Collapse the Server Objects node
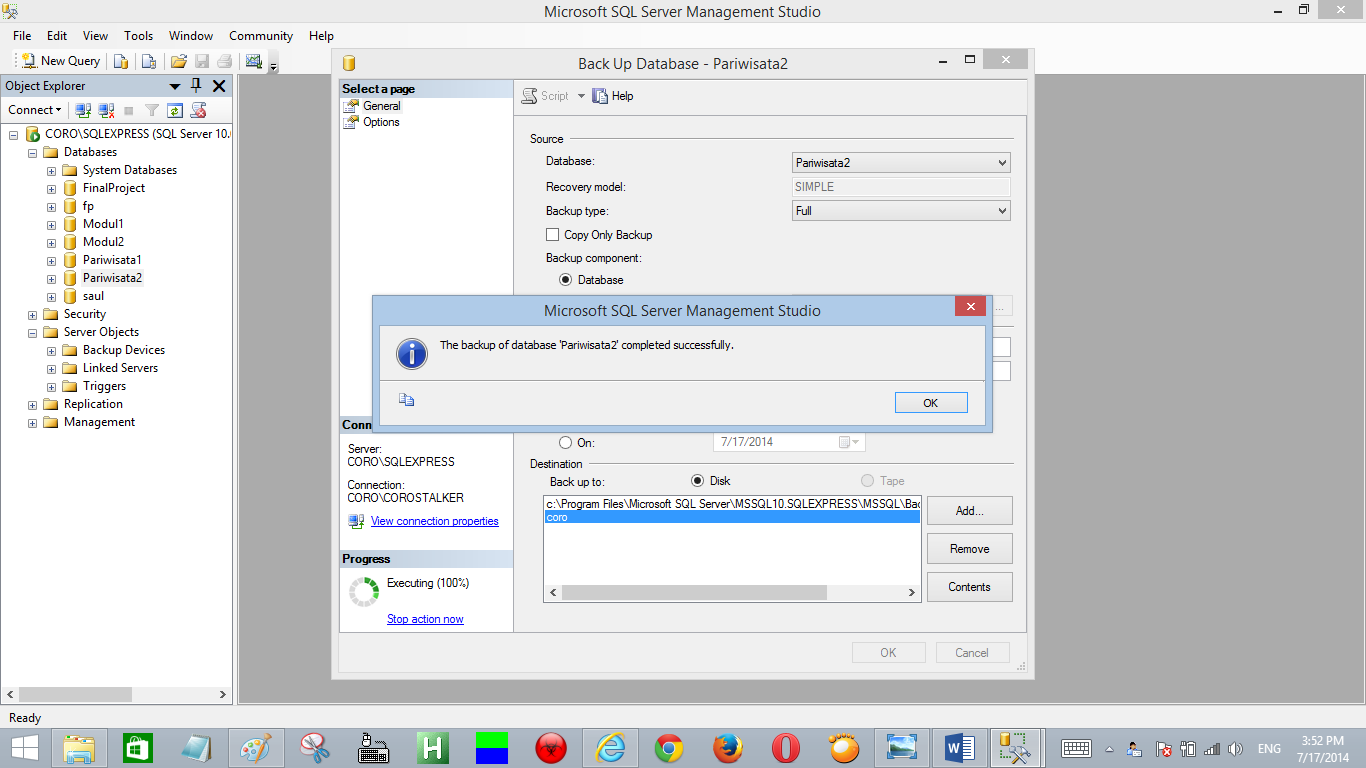 click(x=33, y=333)
